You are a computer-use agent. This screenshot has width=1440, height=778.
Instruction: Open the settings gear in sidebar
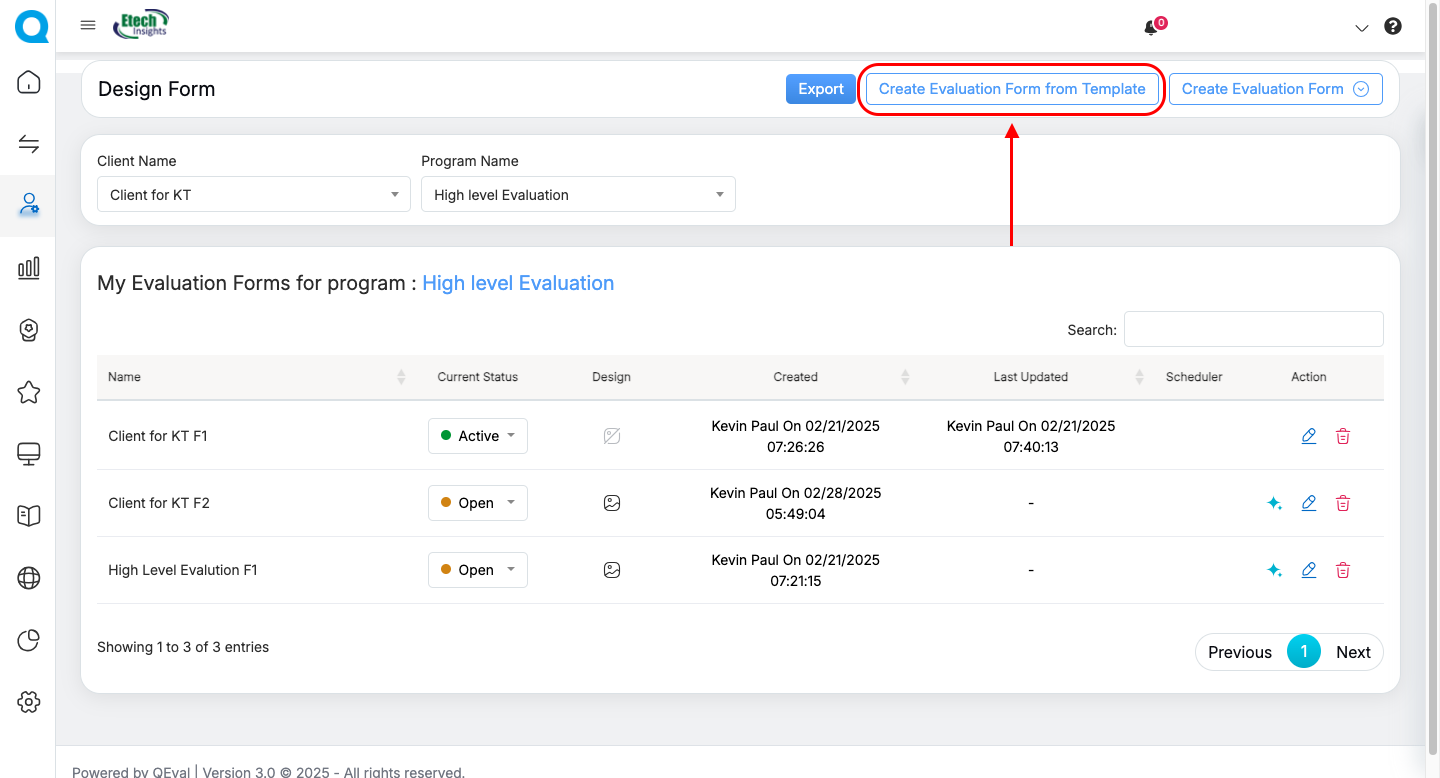pos(29,702)
